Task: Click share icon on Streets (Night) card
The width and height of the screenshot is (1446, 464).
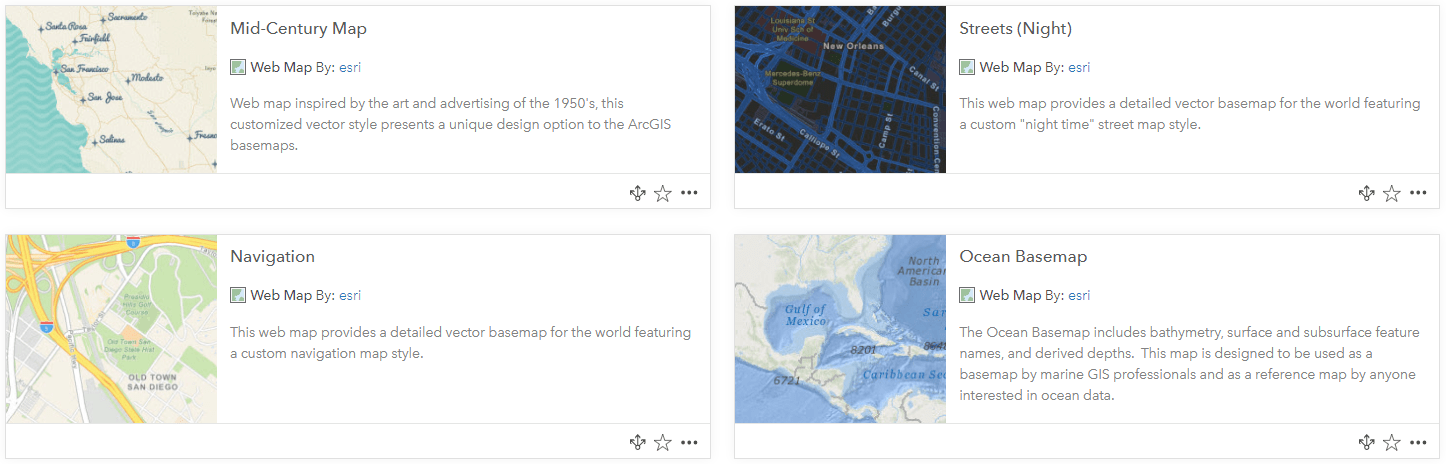Action: tap(1366, 193)
